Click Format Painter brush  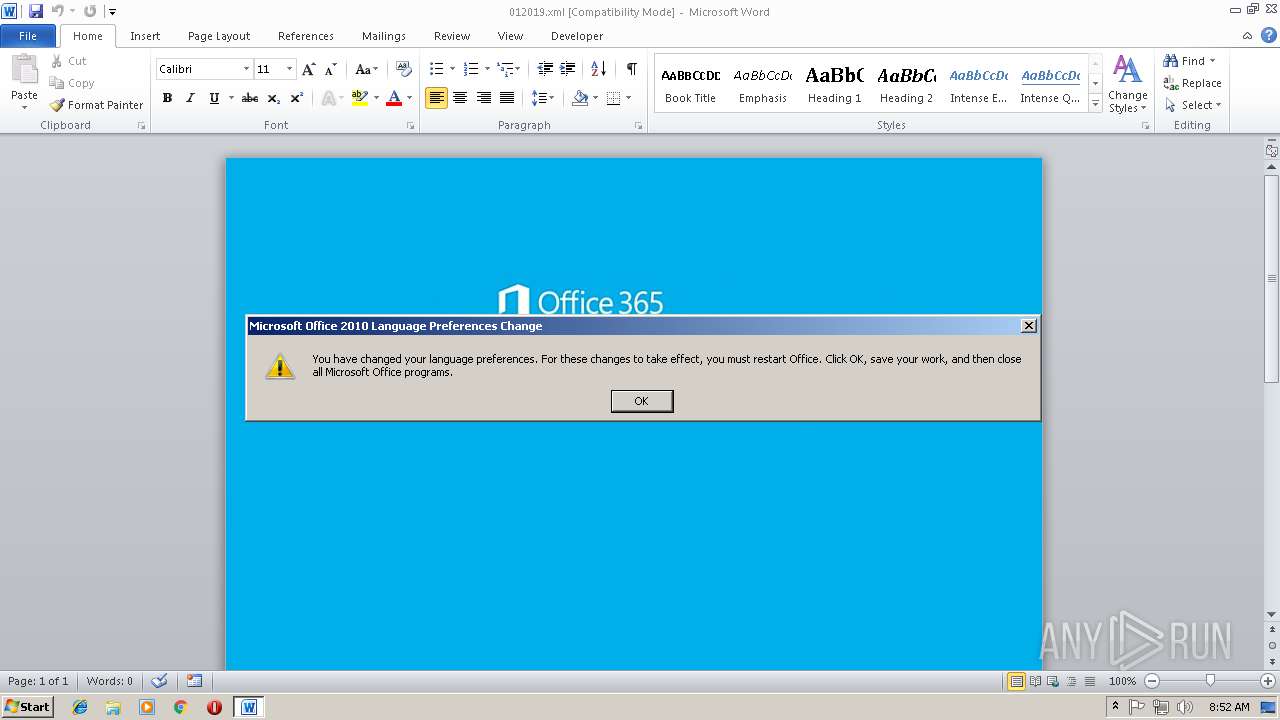tap(97, 105)
